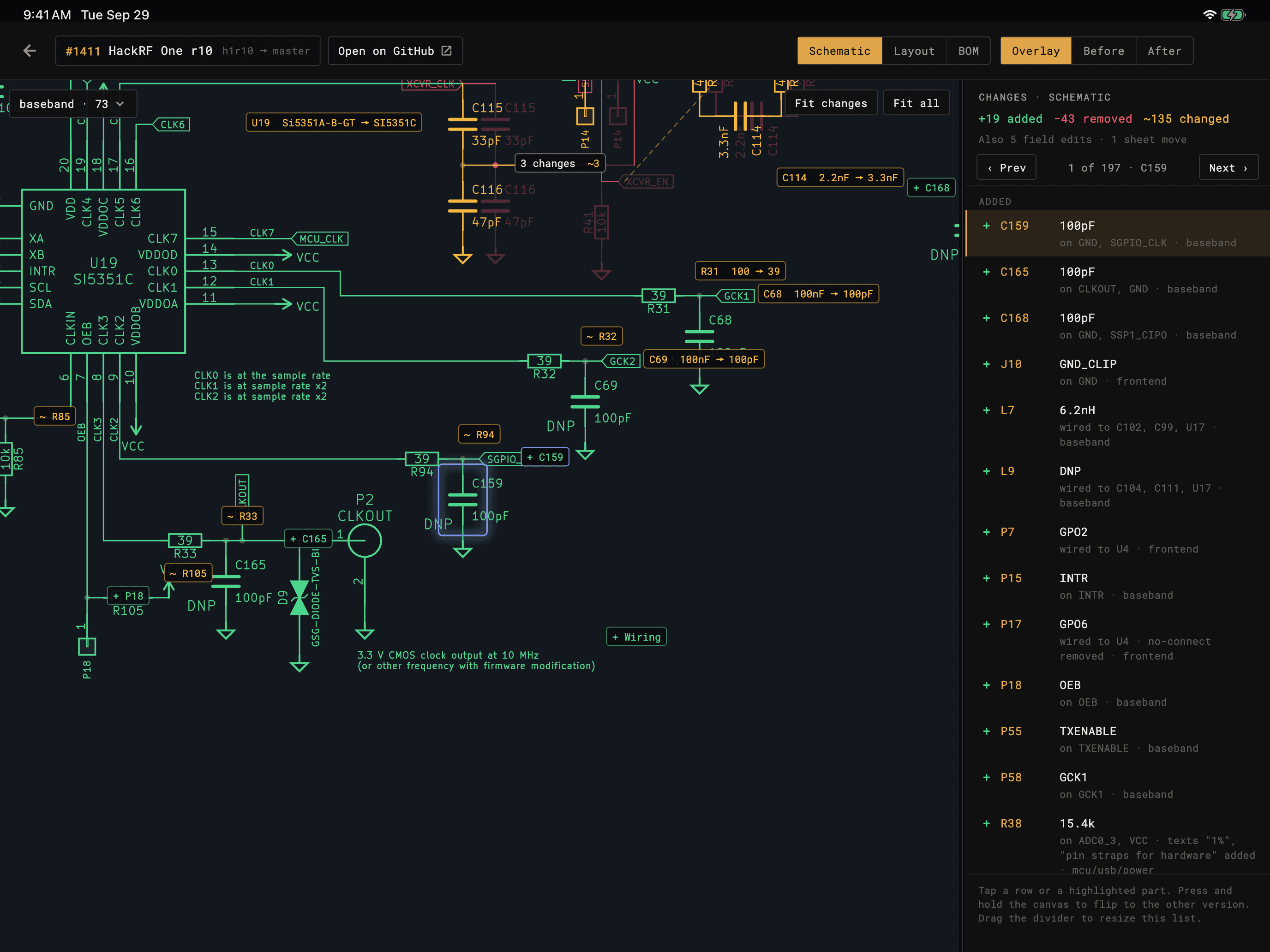This screenshot has width=1270, height=952.
Task: Go back using the arrow icon
Action: coord(30,51)
